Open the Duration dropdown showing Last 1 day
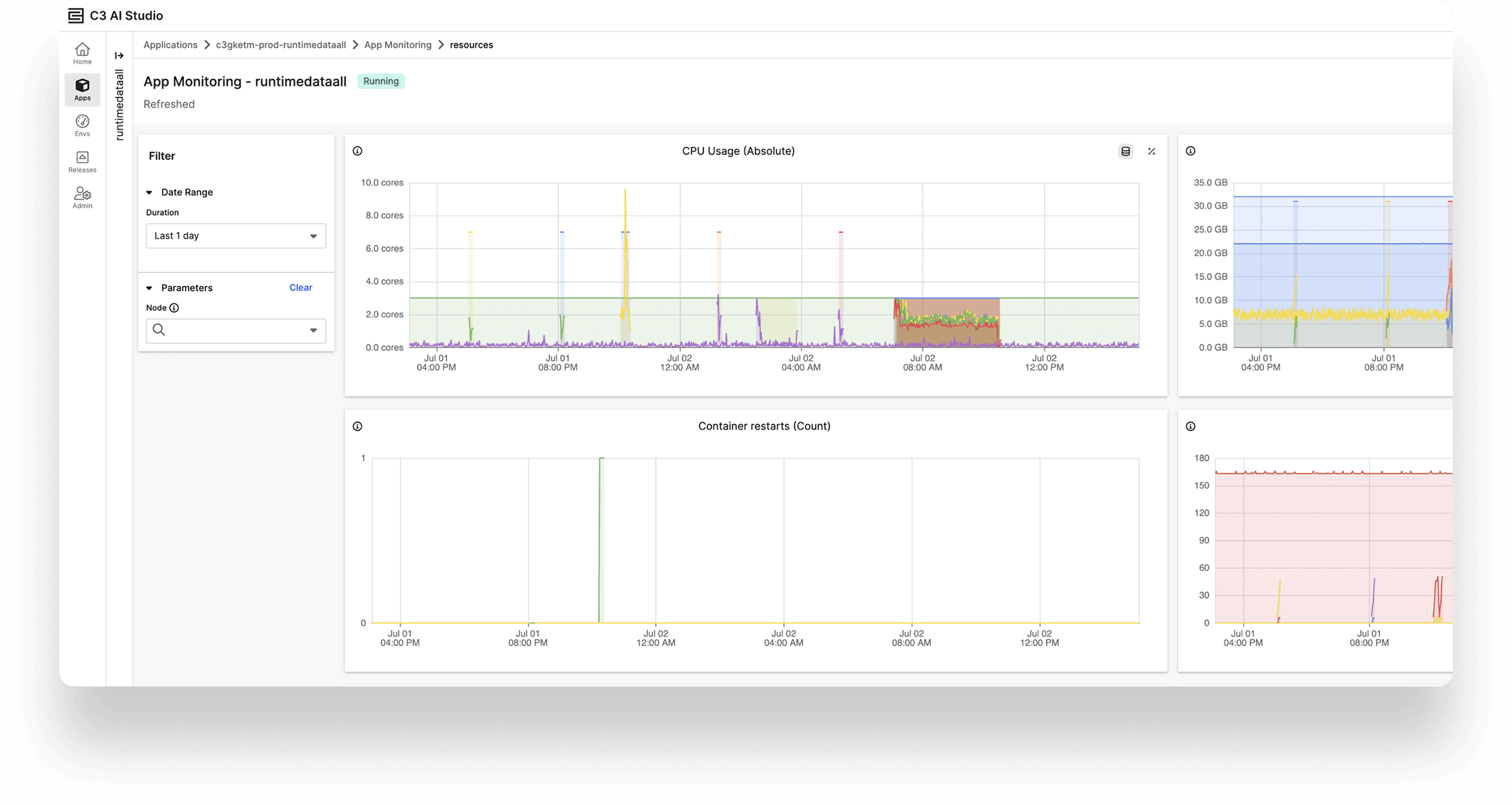This screenshot has width=1512, height=805. (236, 236)
